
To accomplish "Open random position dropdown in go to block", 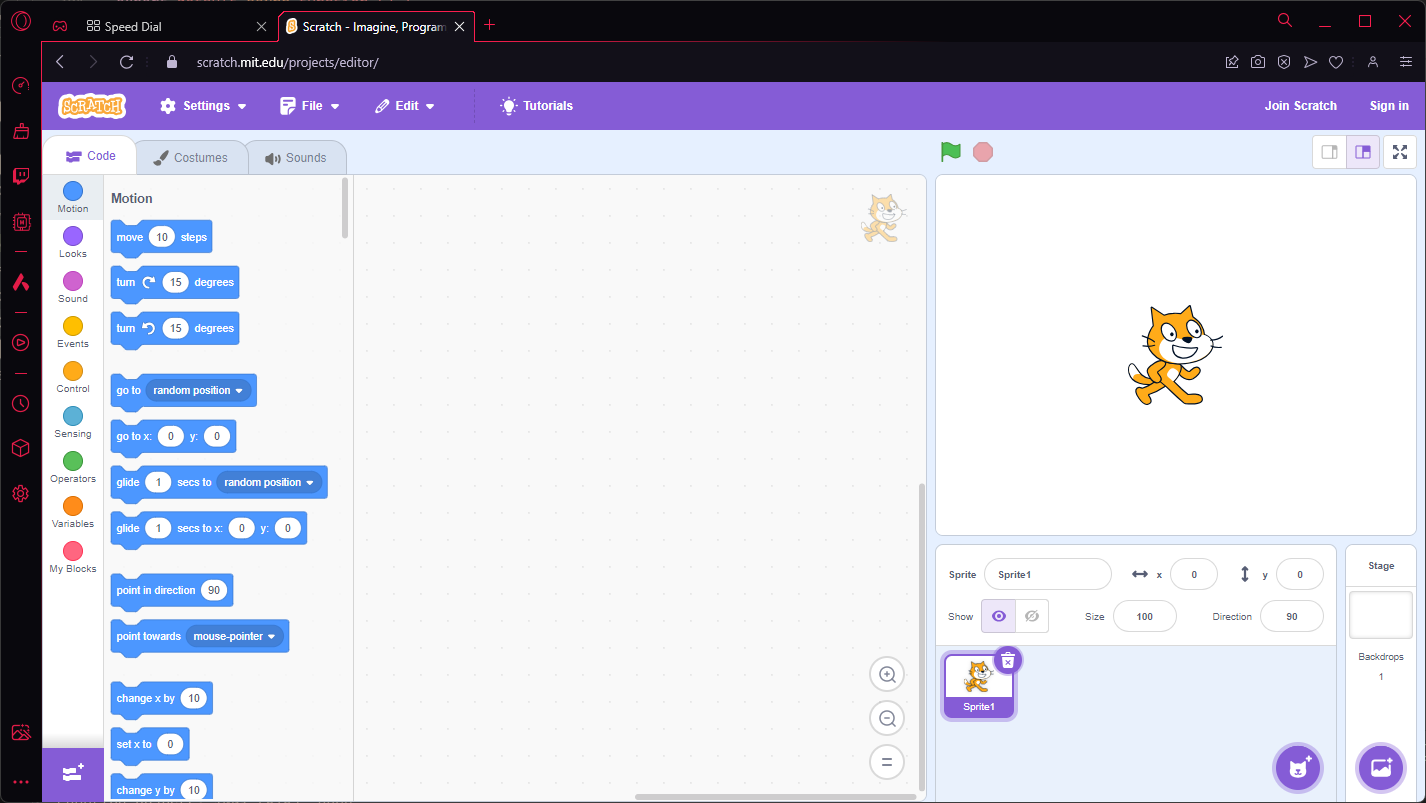I will click(199, 390).
